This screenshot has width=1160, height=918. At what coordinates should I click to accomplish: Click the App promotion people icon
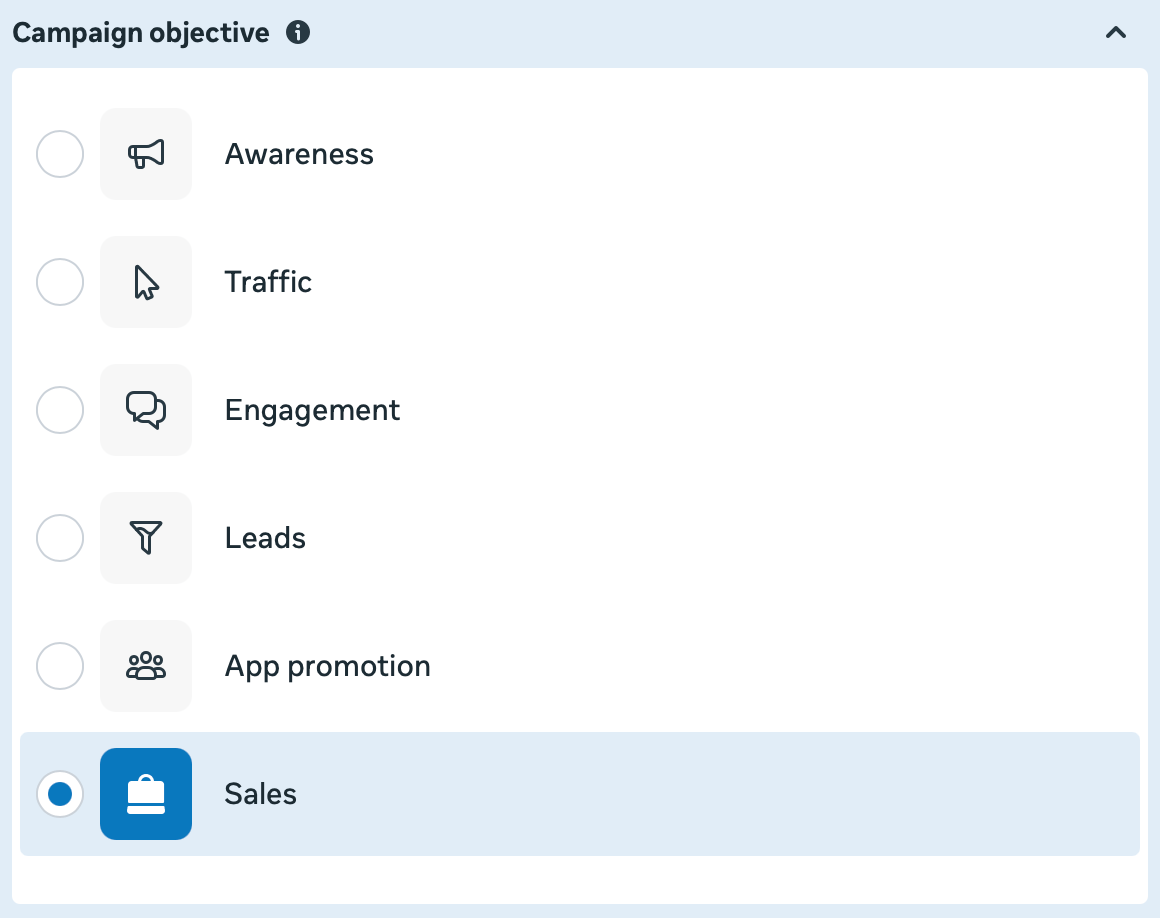(146, 666)
